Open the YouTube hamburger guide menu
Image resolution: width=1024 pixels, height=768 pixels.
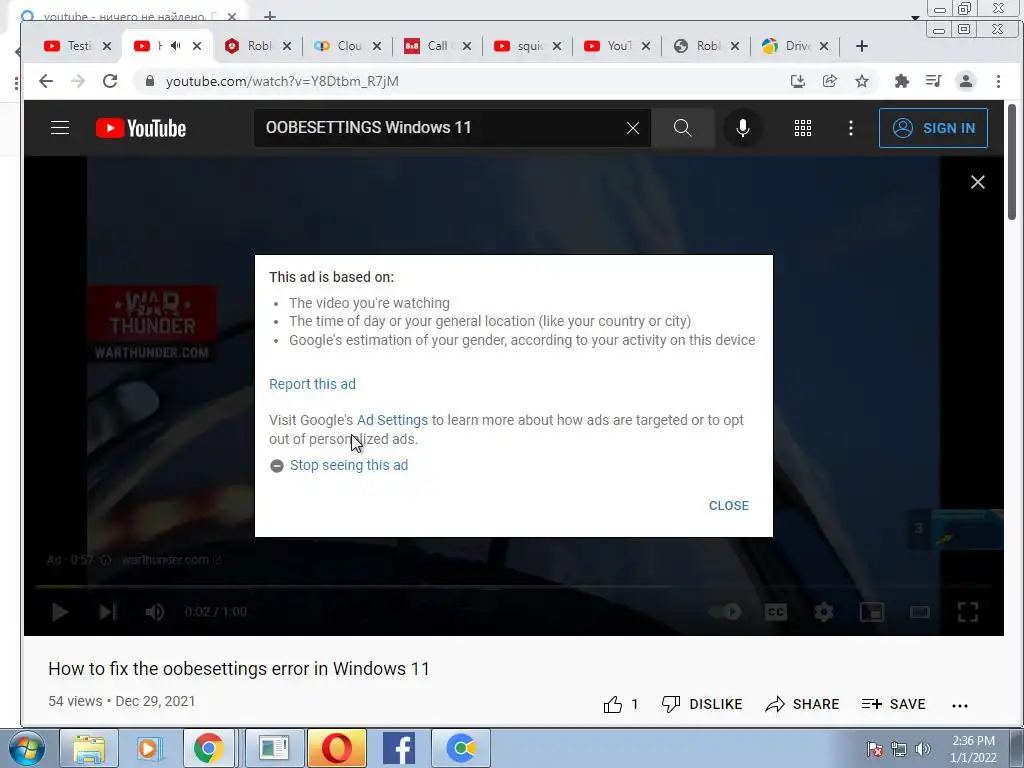60,128
